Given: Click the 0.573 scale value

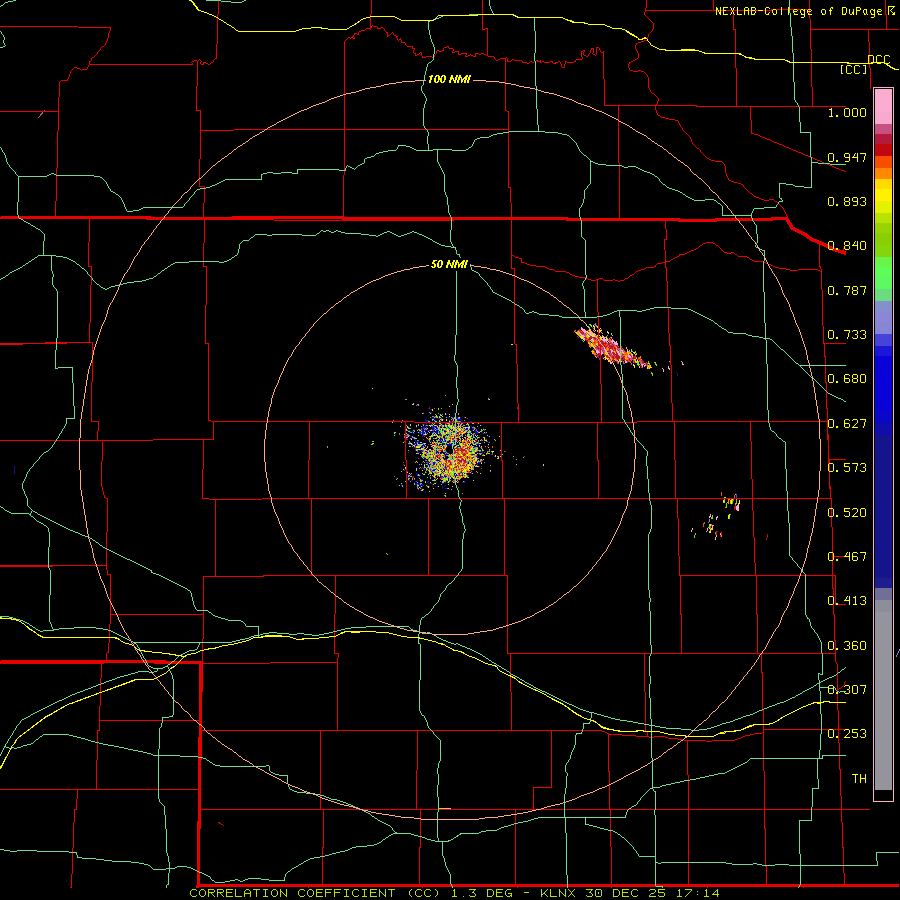Looking at the screenshot, I should [847, 467].
